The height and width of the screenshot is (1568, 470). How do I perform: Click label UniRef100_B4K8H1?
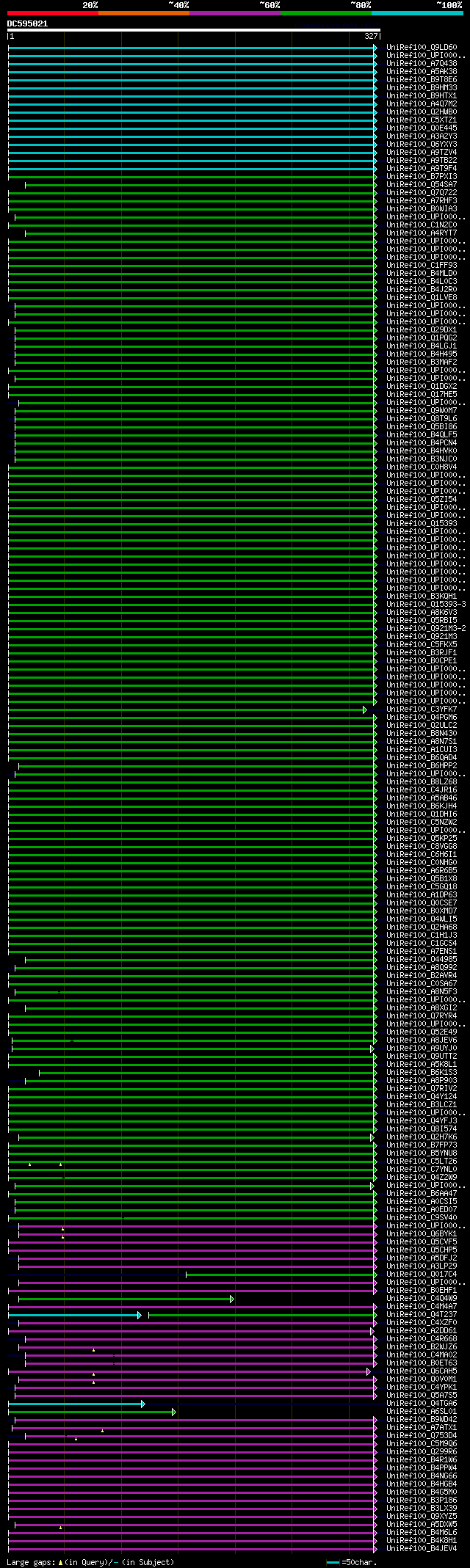click(x=422, y=1541)
